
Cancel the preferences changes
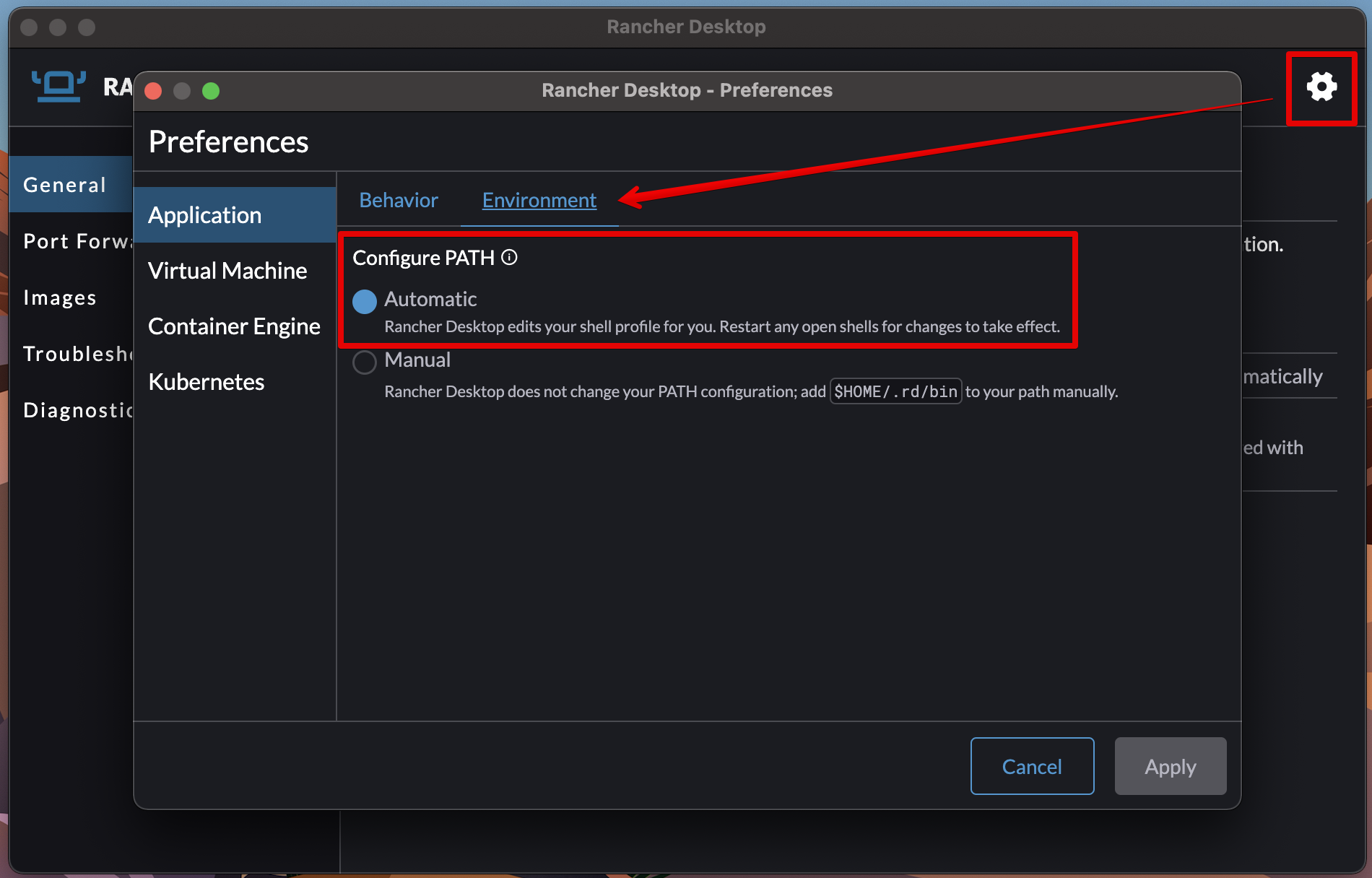pos(1032,766)
